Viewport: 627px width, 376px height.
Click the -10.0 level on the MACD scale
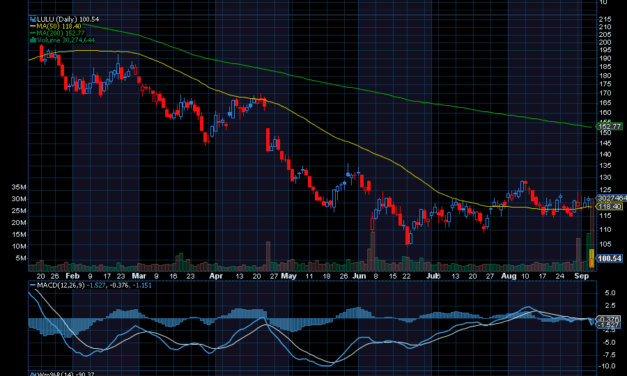607,366
